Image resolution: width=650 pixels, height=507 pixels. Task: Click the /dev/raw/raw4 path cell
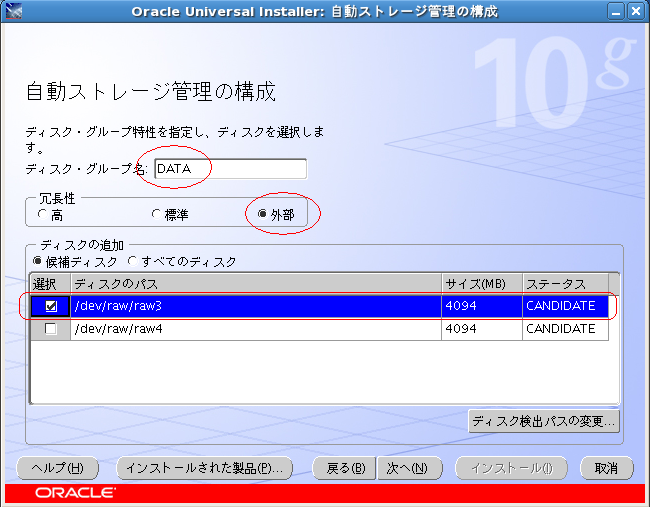coord(256,329)
